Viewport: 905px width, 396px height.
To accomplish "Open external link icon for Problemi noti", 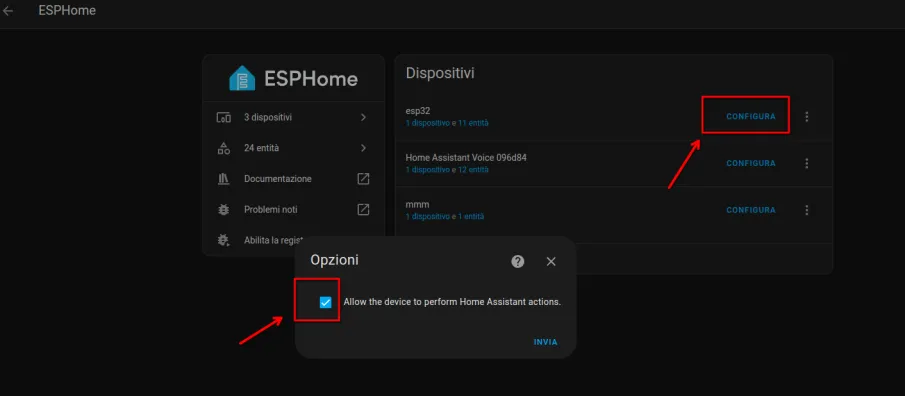I will pyautogui.click(x=363, y=210).
